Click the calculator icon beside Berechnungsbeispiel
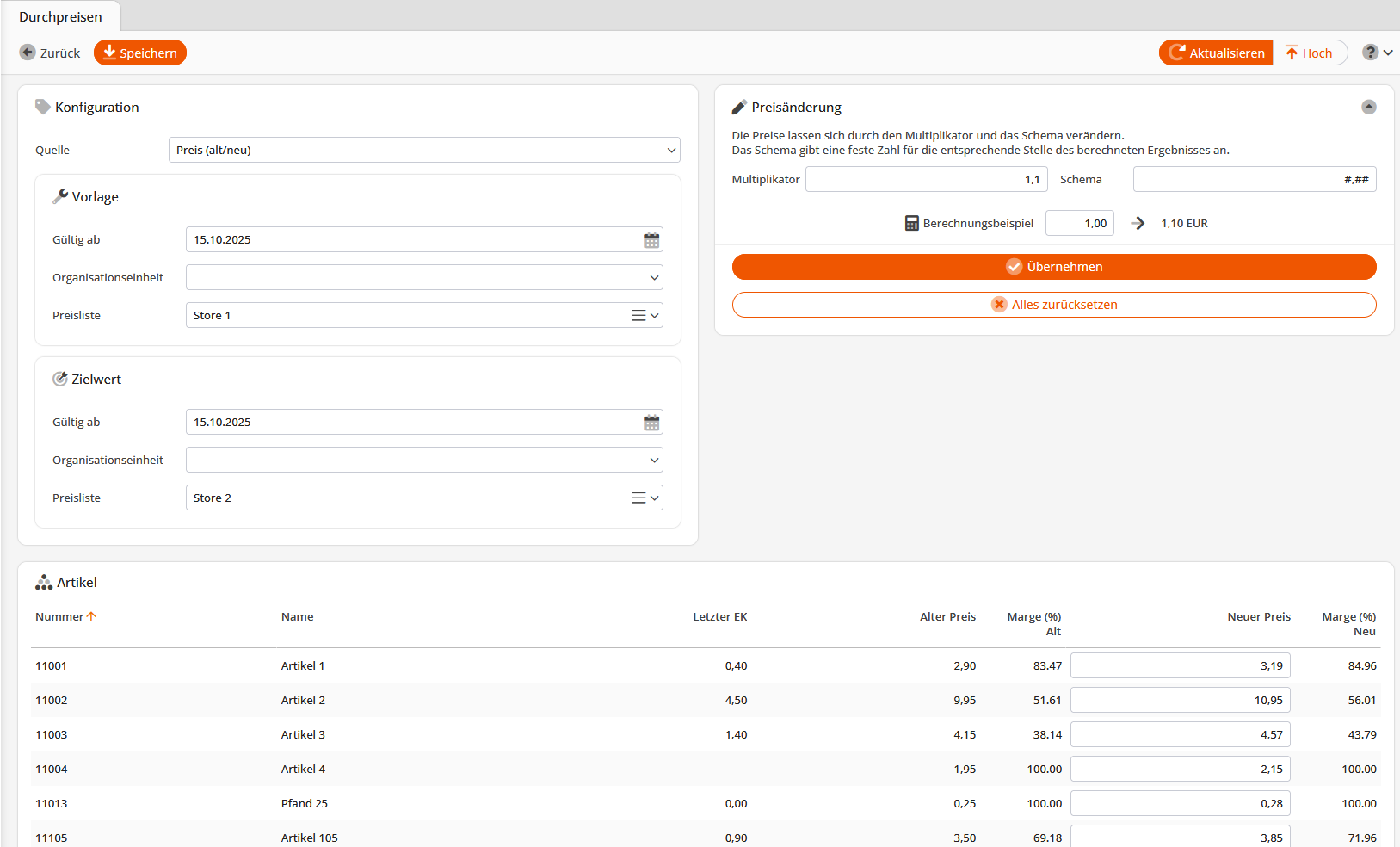 click(x=911, y=224)
